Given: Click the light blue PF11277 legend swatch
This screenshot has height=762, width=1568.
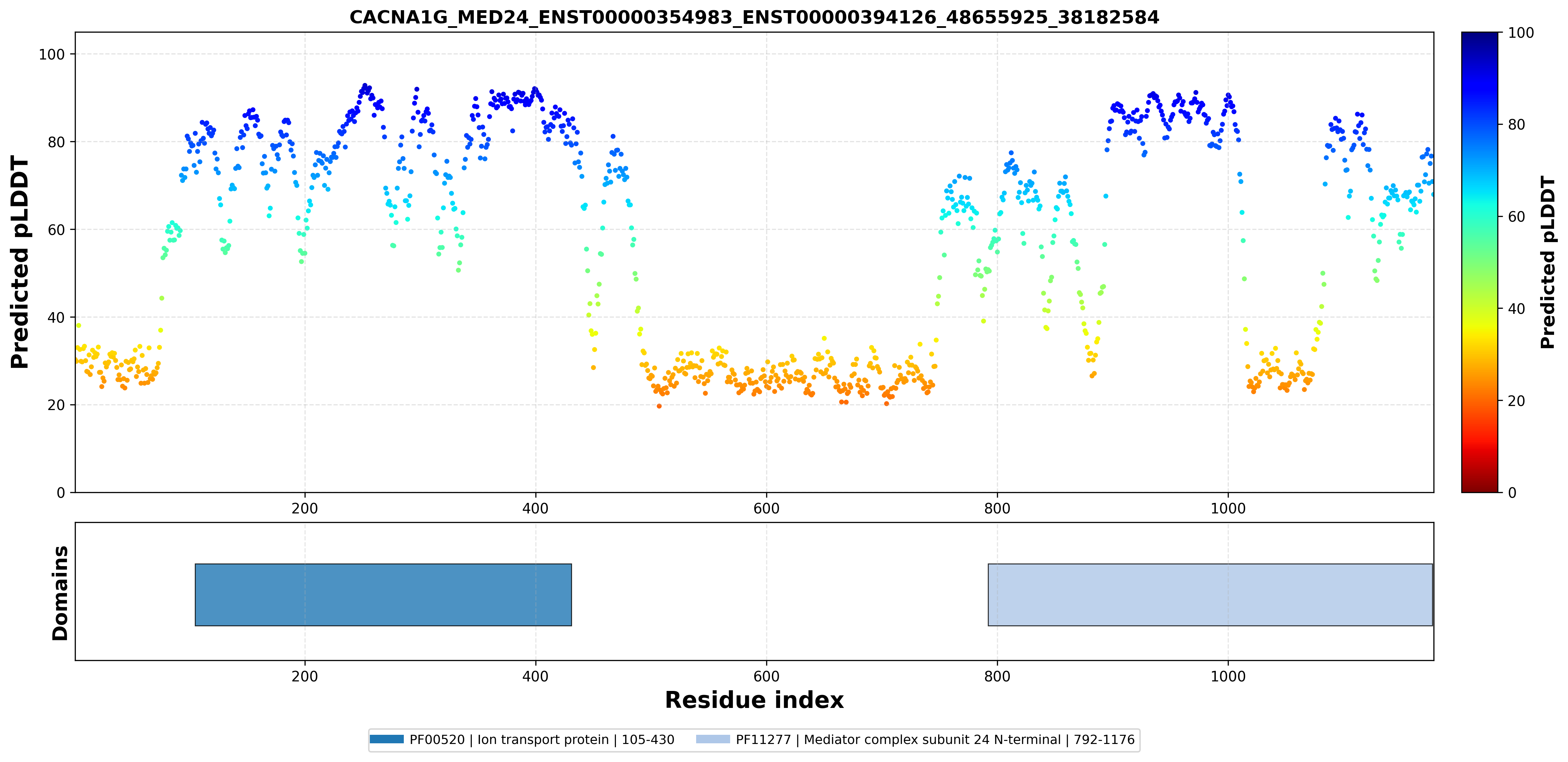Looking at the screenshot, I should (713, 739).
